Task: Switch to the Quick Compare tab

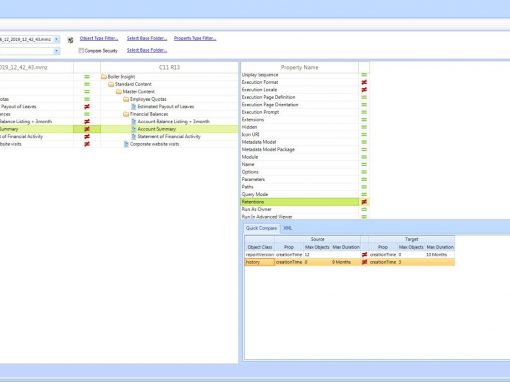Action: 261,228
